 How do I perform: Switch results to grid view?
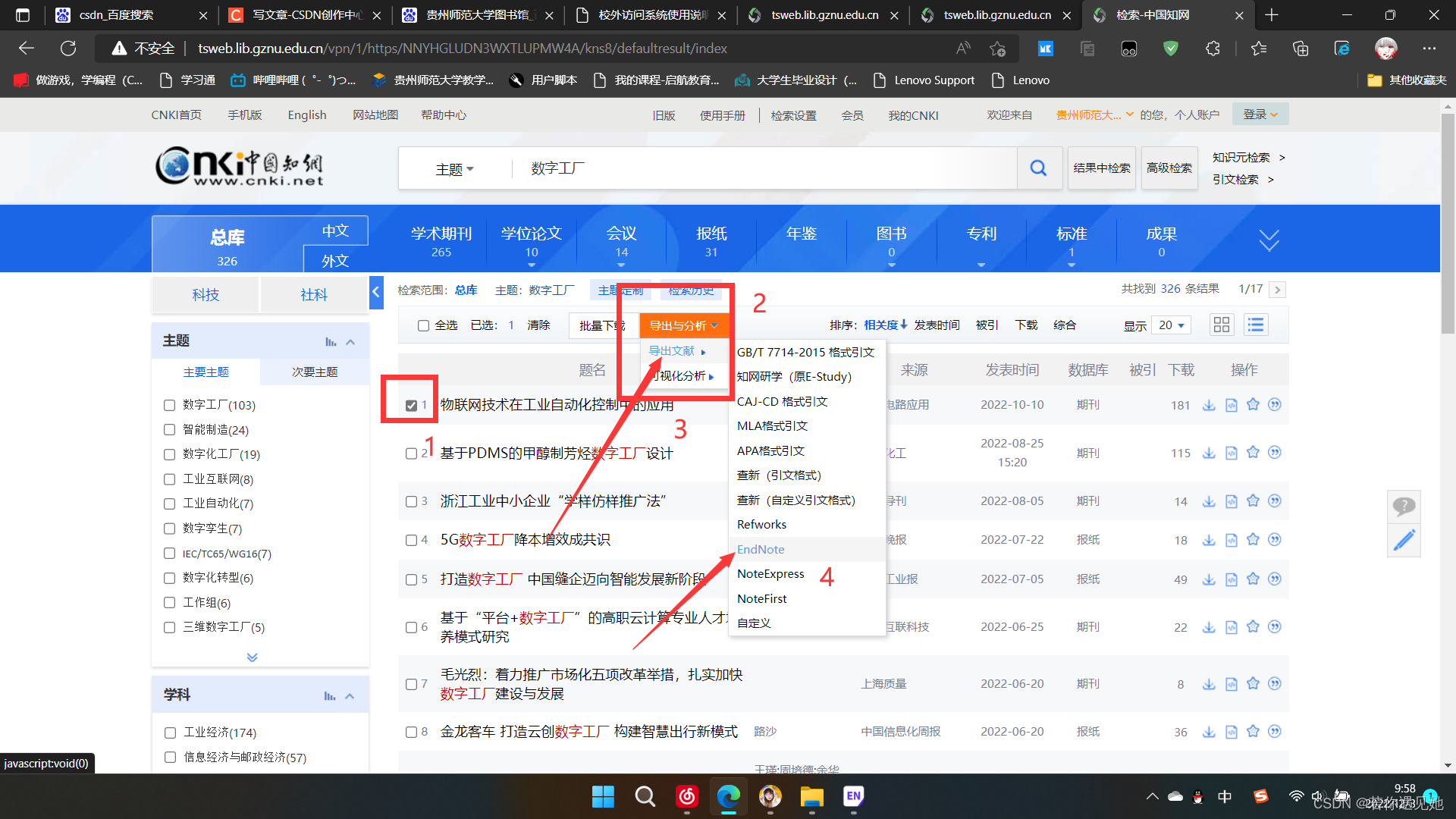[1221, 325]
